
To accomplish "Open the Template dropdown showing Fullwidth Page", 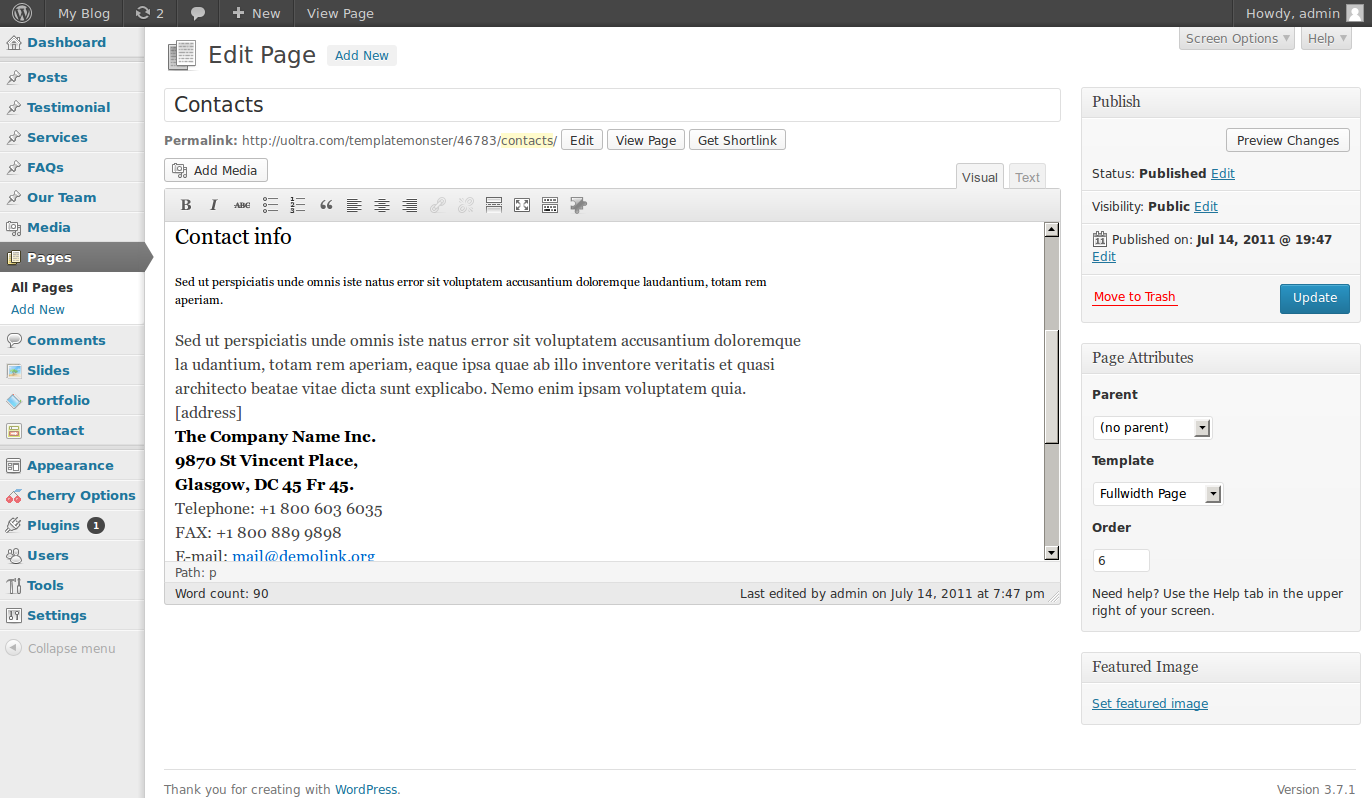I will 1158,494.
